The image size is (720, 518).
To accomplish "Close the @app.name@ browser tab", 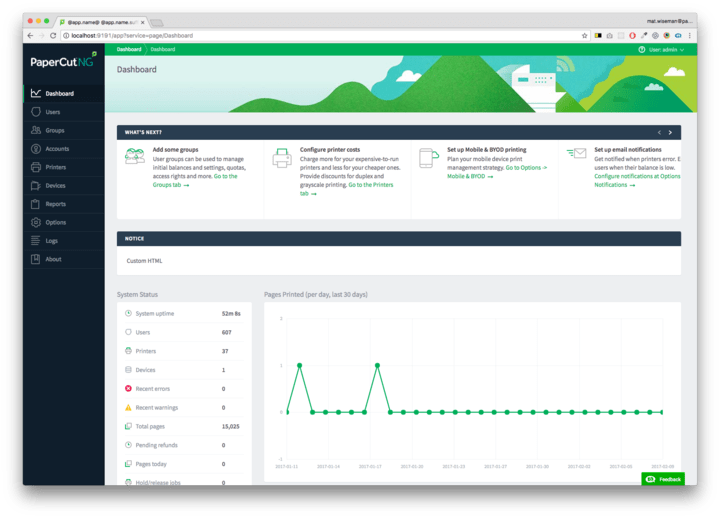I will (143, 22).
